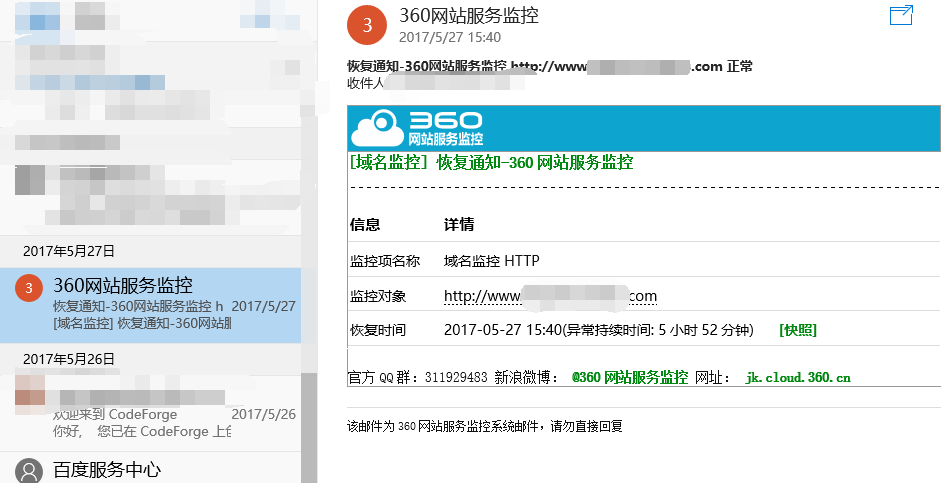Open the 快照 snapshot link
941x483 pixels.
(798, 330)
